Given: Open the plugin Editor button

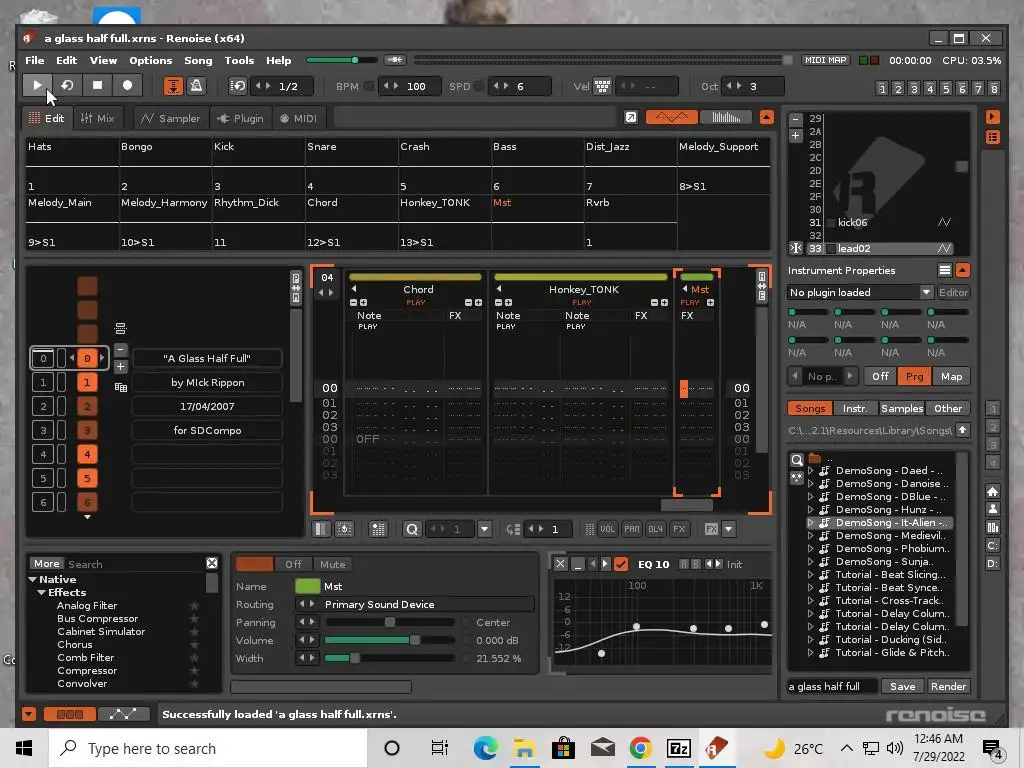Looking at the screenshot, I should [x=953, y=293].
